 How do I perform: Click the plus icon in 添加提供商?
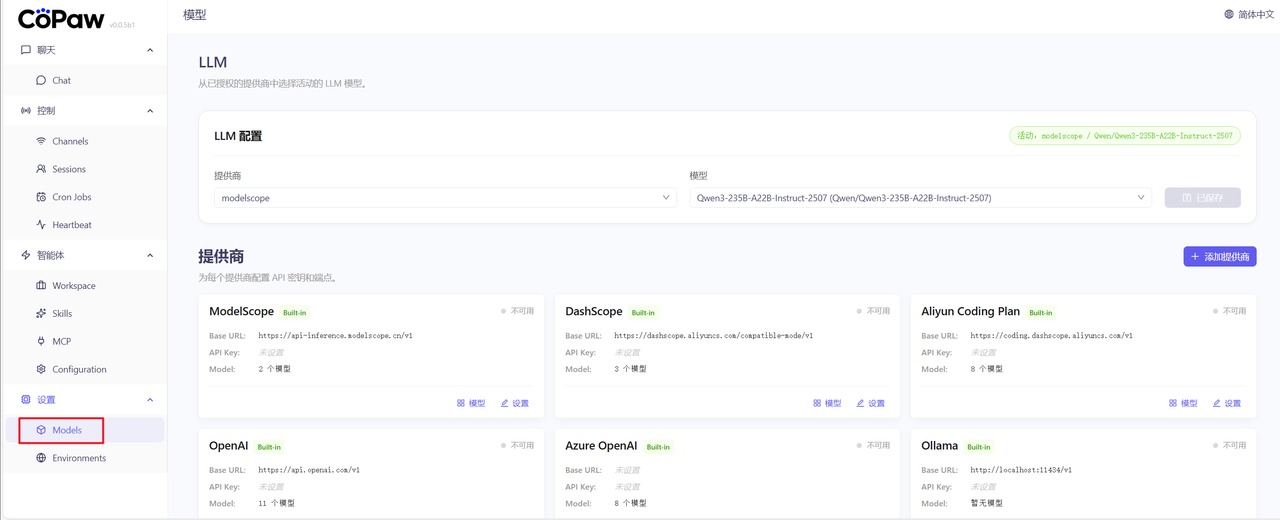1195,257
